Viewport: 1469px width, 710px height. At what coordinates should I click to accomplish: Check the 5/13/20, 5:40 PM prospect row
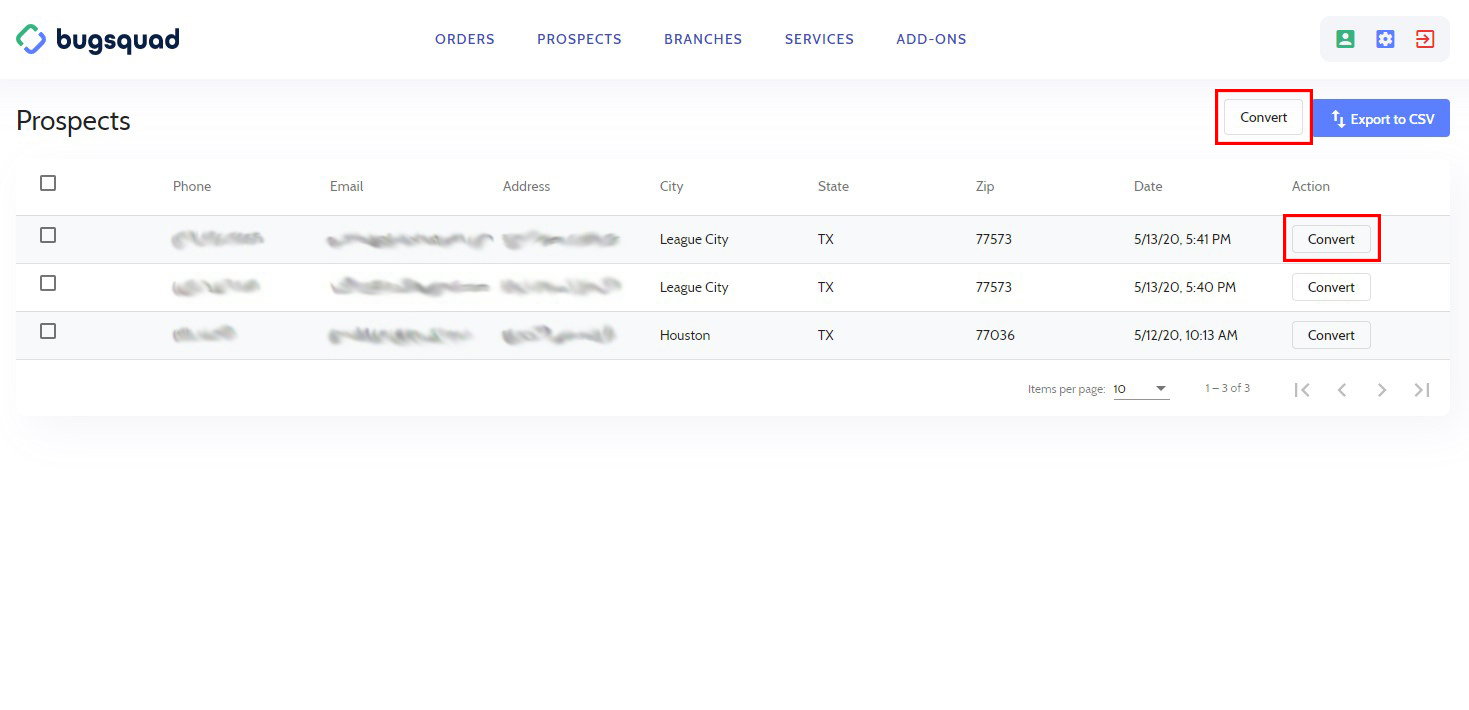pos(48,283)
